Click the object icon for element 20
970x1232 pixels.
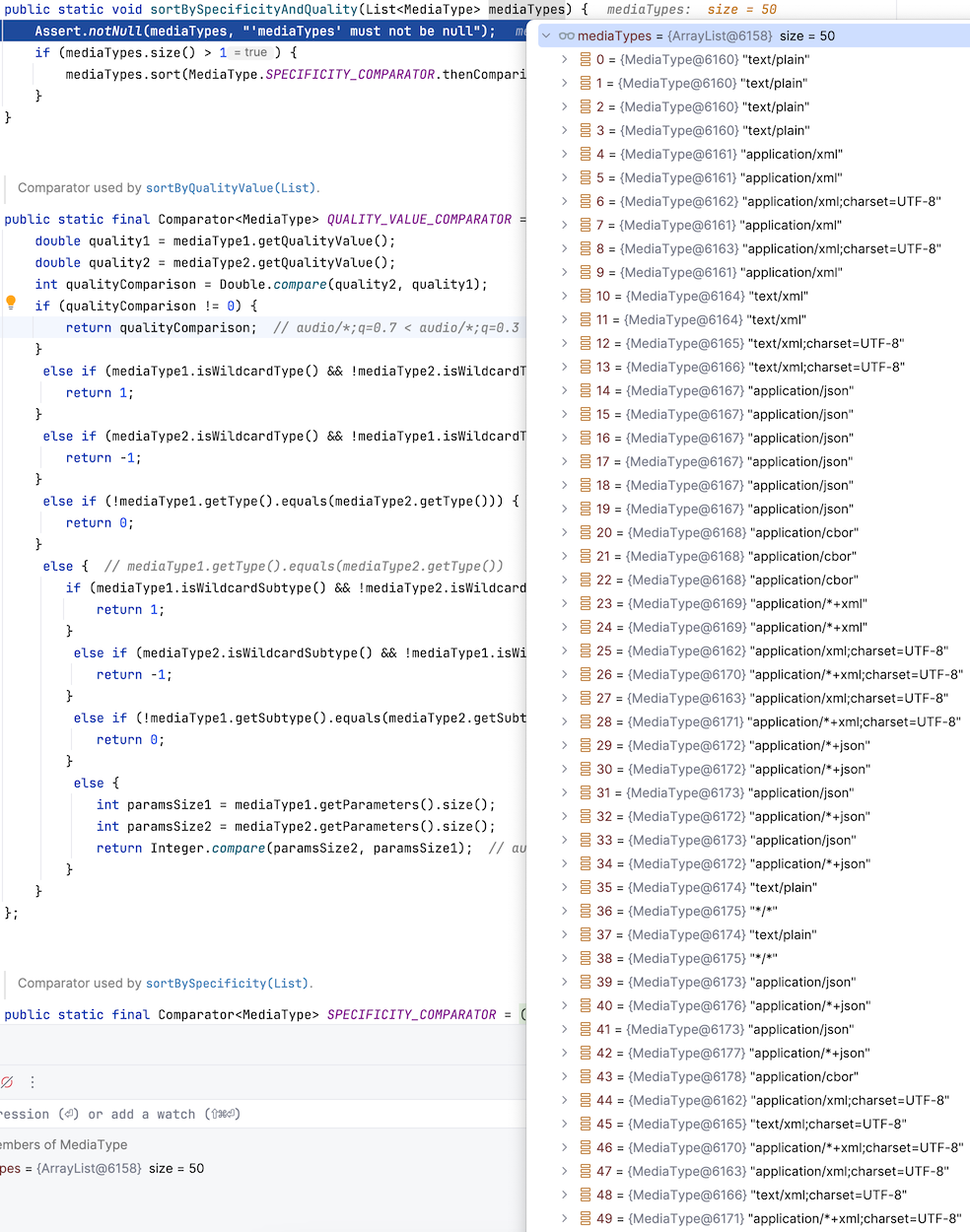[586, 533]
